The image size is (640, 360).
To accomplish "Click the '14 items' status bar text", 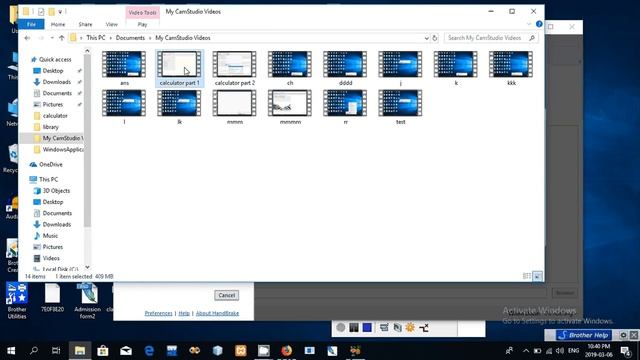I will tap(35, 277).
